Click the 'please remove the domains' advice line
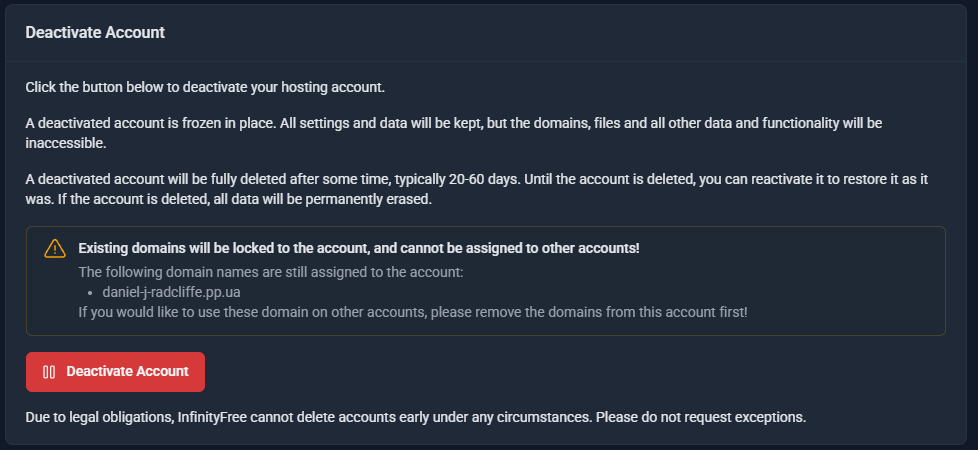978x450 pixels. click(x=560, y=312)
